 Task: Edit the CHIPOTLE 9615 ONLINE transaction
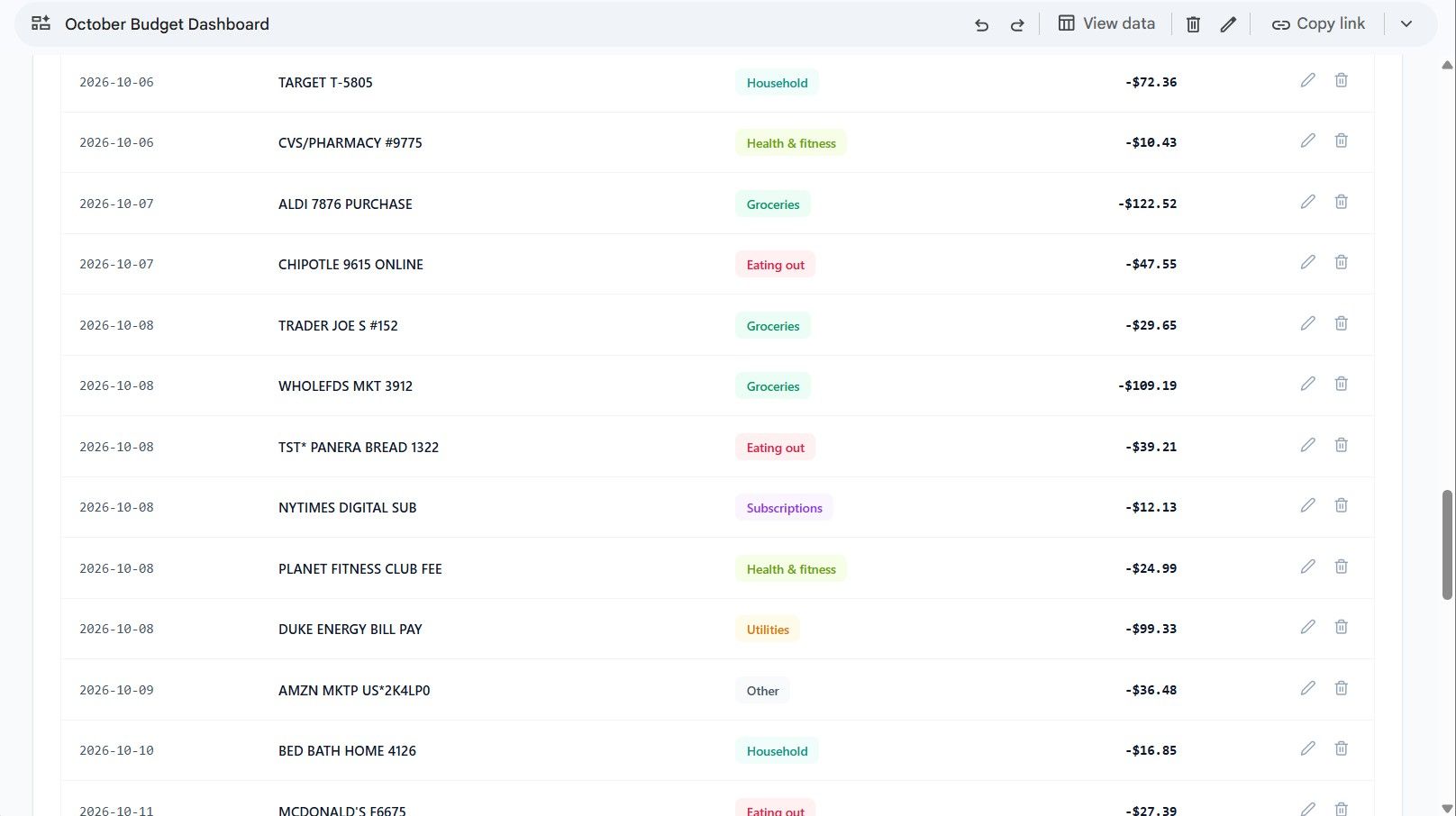pyautogui.click(x=1308, y=262)
